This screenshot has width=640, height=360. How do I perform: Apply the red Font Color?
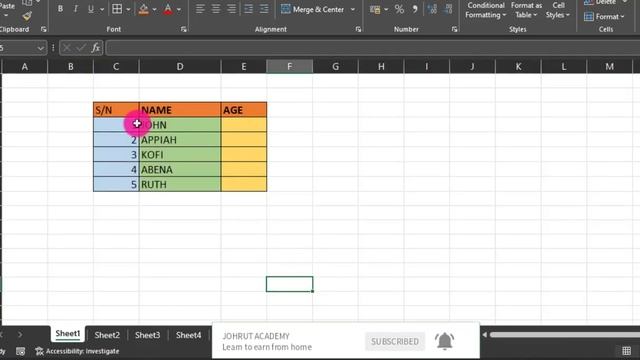[x=168, y=9]
